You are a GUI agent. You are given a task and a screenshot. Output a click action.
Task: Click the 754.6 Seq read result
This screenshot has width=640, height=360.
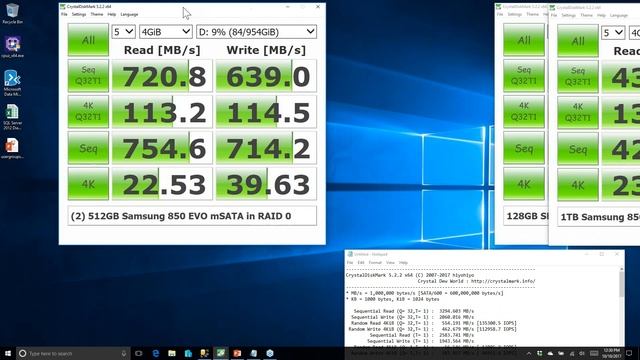point(162,148)
